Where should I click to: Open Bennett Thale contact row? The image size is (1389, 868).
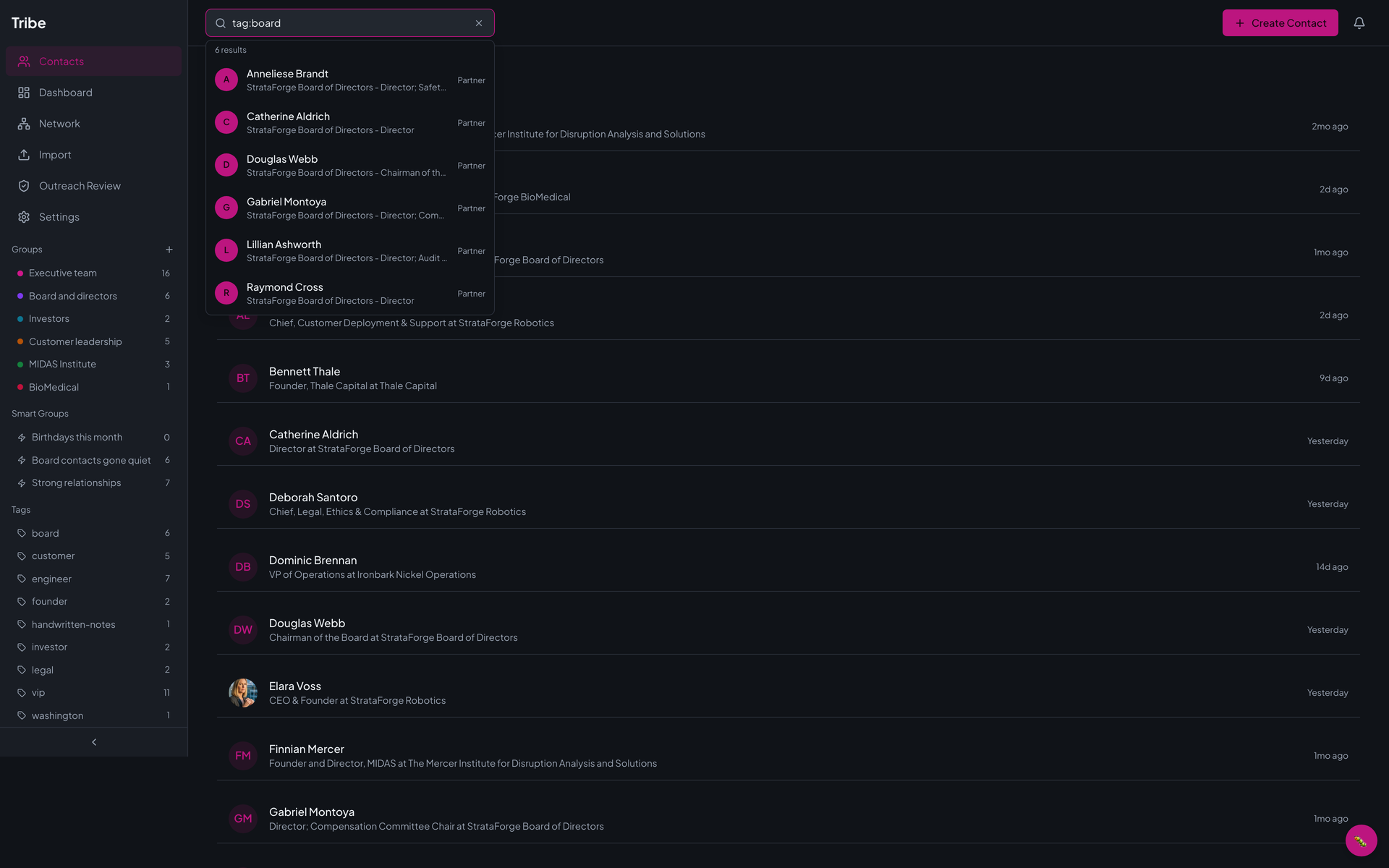pyautogui.click(x=789, y=378)
